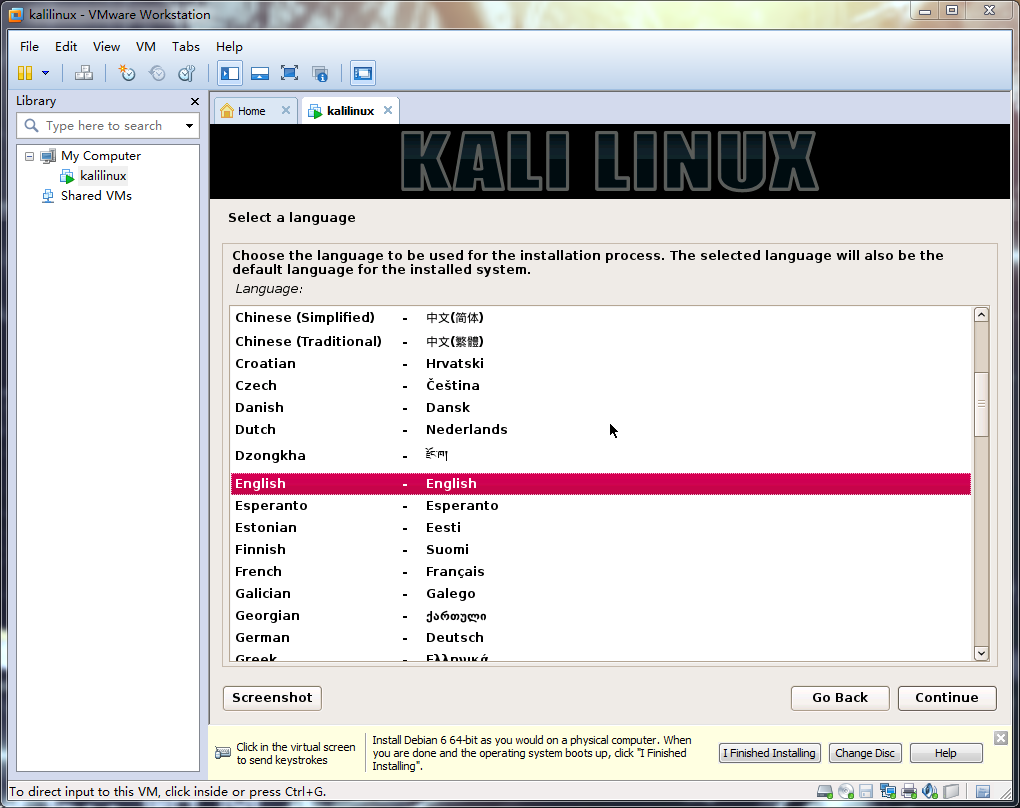Open the View menu
1020x808 pixels.
point(106,47)
